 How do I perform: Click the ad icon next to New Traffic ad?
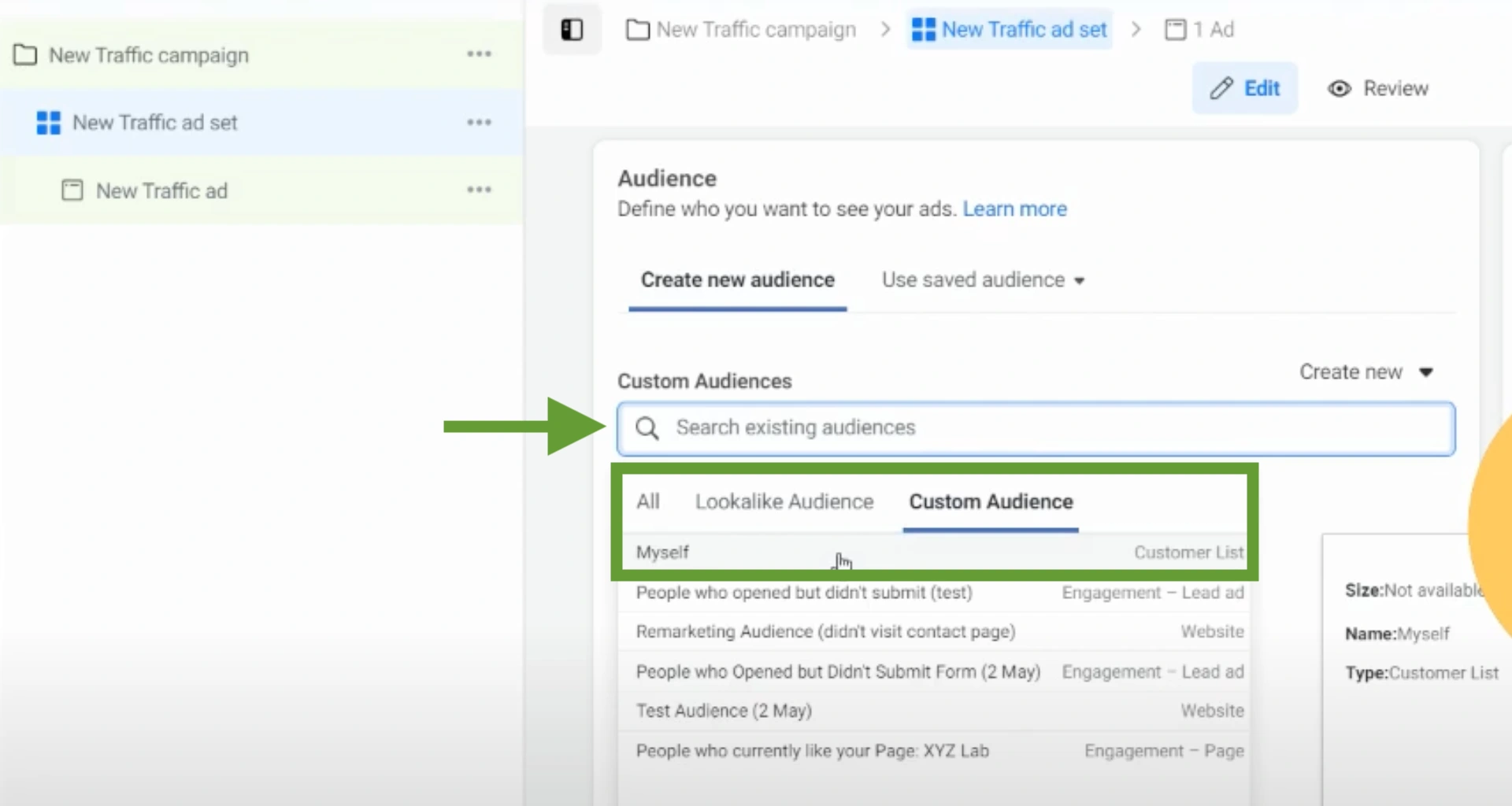[72, 190]
